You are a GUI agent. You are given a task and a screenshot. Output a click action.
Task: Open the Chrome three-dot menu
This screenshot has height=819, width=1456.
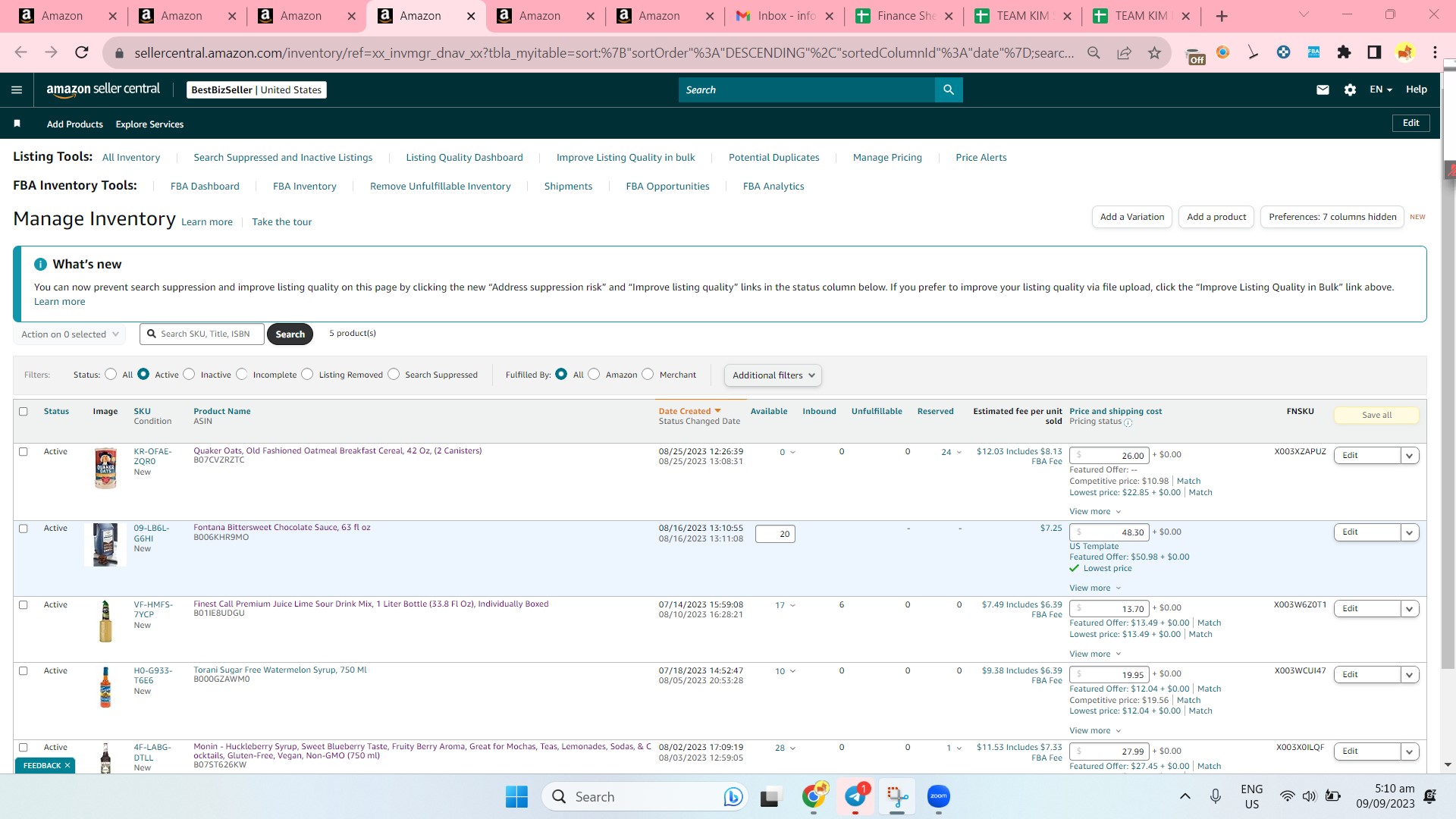(1435, 52)
